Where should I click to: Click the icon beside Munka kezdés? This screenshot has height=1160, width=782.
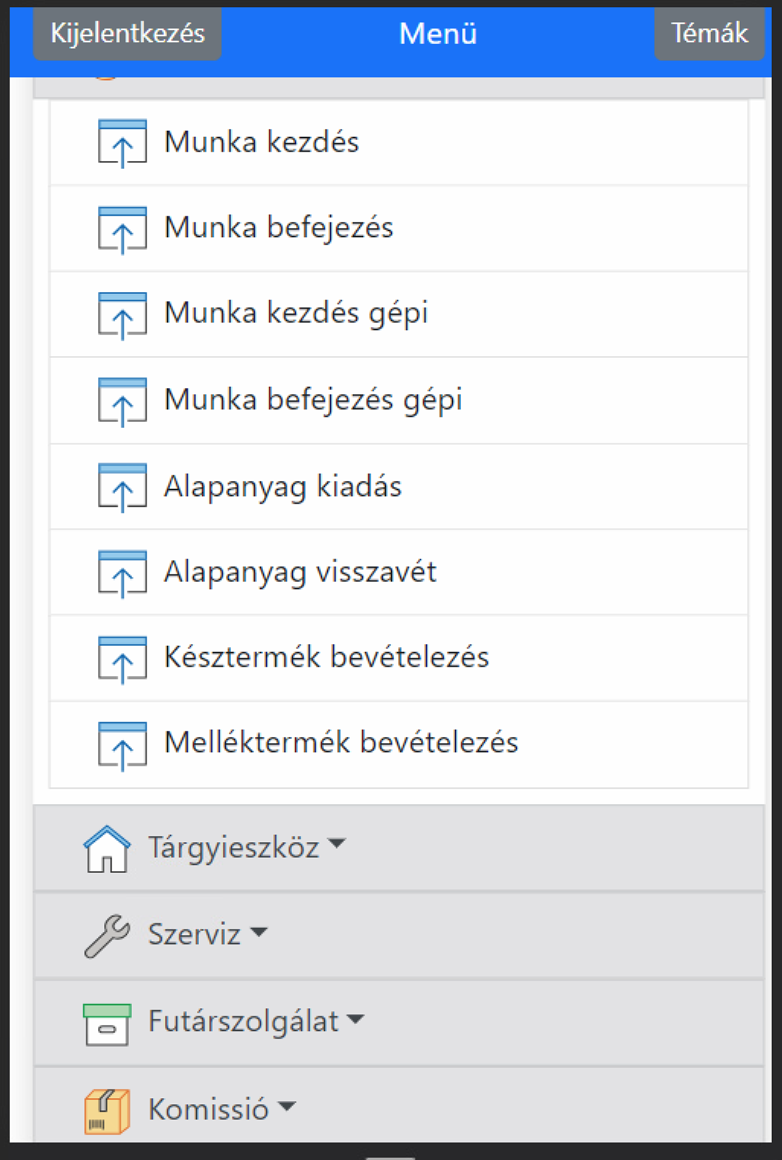(122, 142)
